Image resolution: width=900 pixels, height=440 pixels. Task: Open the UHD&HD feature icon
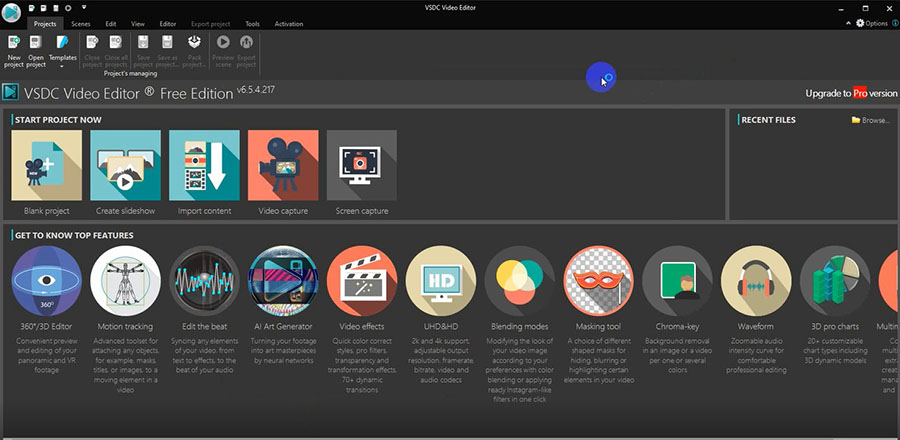click(441, 281)
